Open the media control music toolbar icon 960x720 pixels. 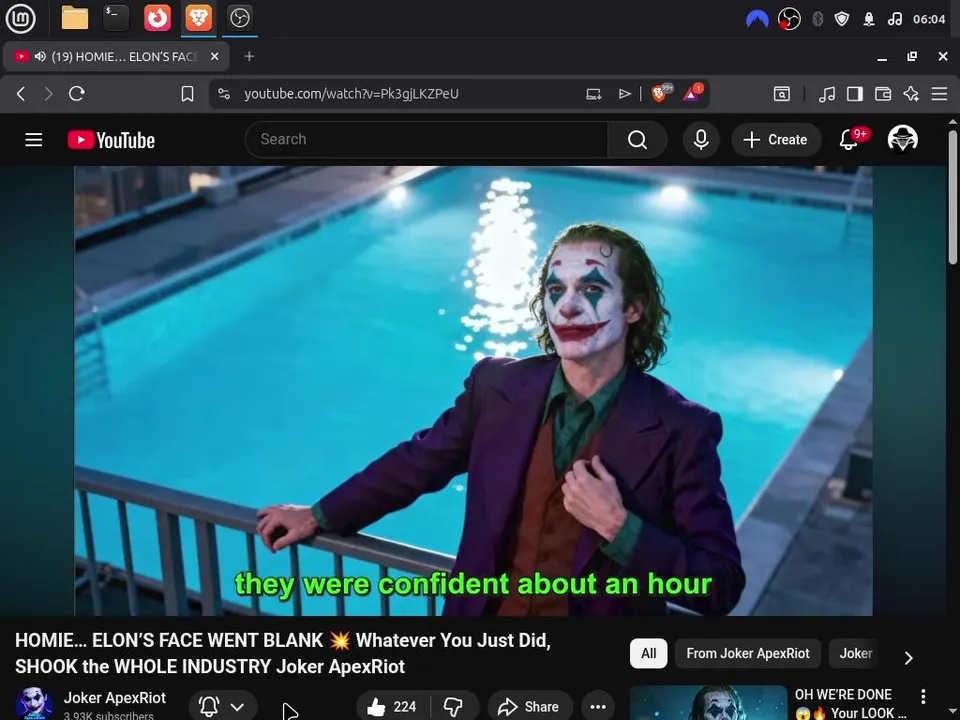click(827, 94)
